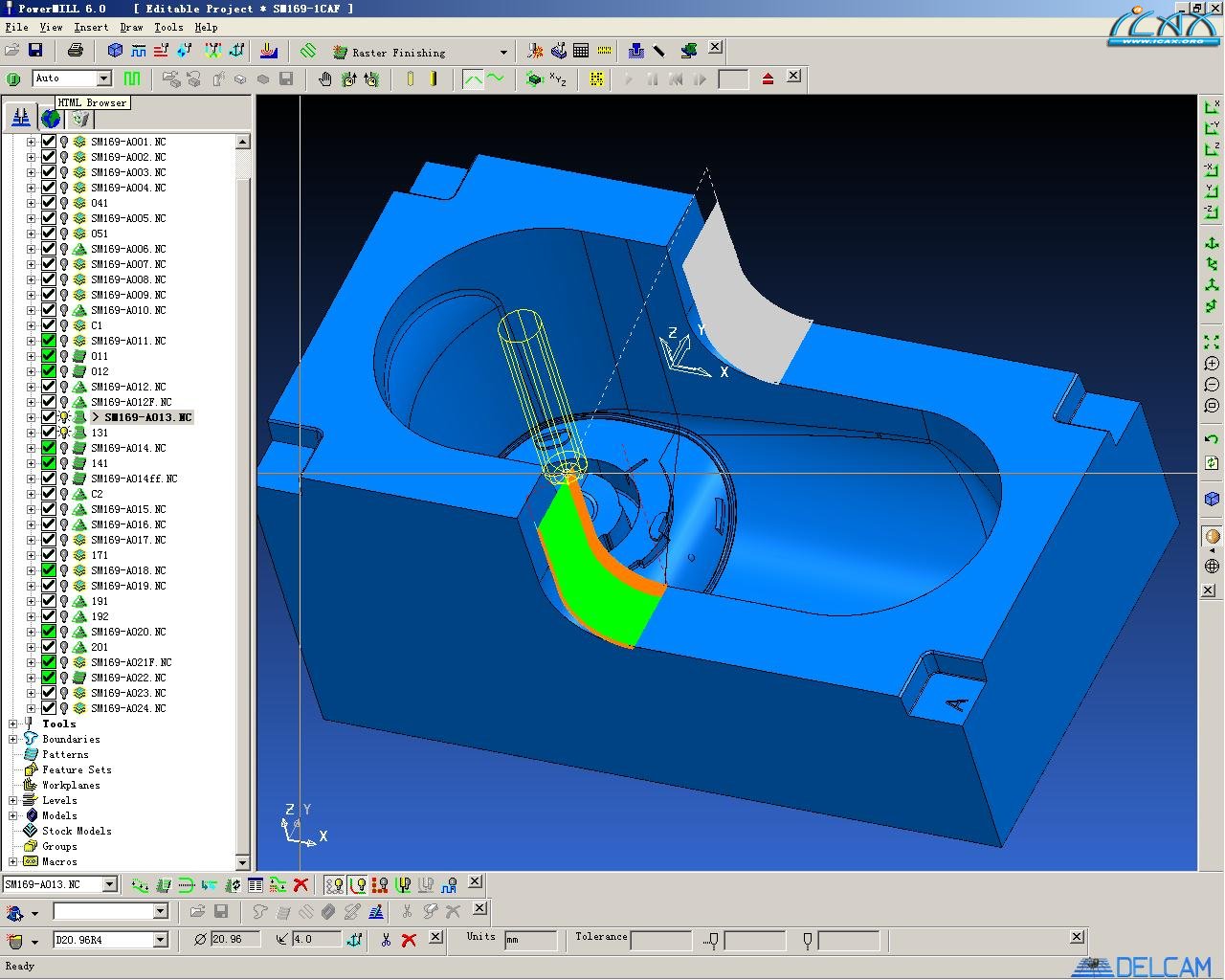This screenshot has height=980, width=1225.
Task: Select the wireframe globe view icon
Action: tap(1212, 566)
